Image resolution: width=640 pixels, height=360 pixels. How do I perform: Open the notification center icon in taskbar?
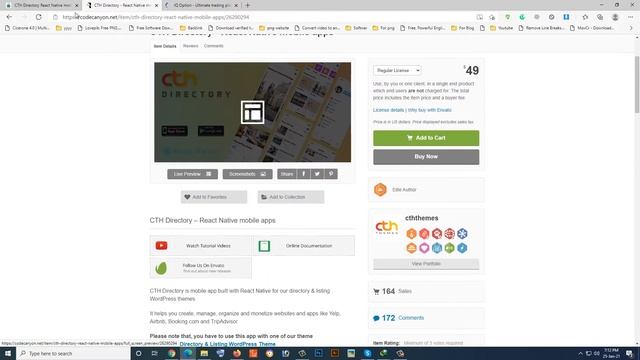(x=630, y=353)
